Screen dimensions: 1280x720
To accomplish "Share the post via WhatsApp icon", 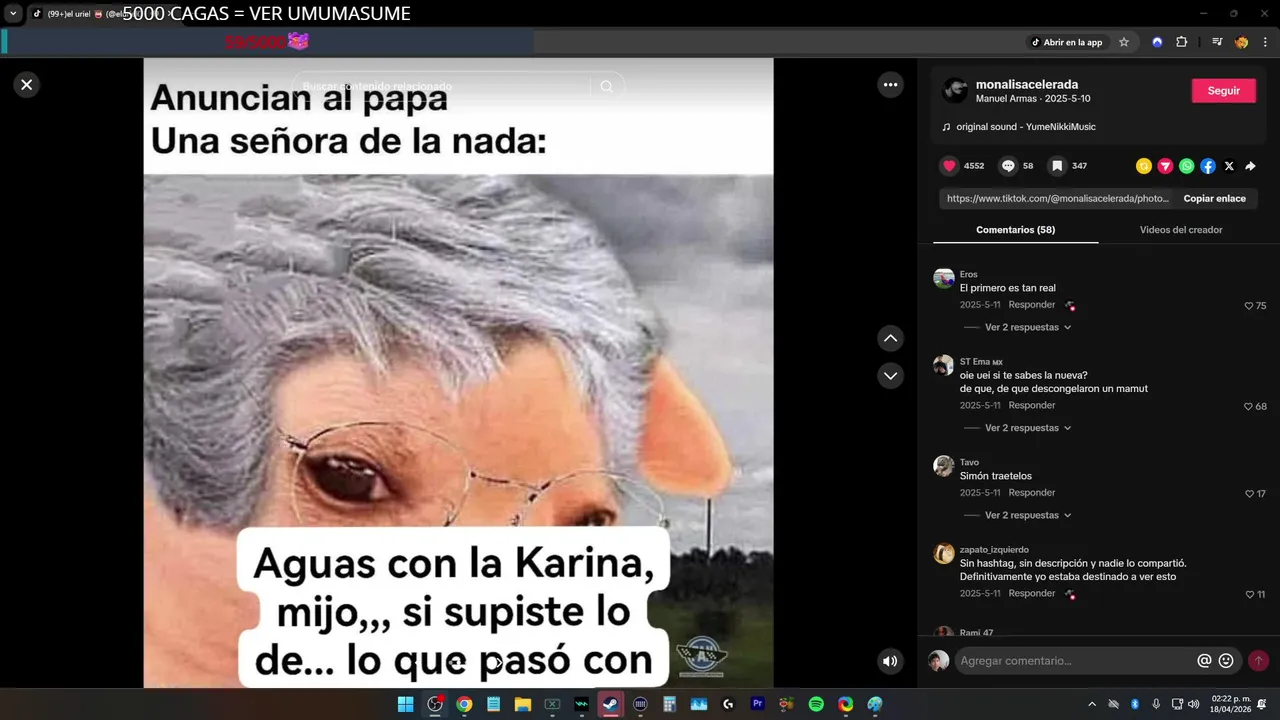I will coord(1186,166).
